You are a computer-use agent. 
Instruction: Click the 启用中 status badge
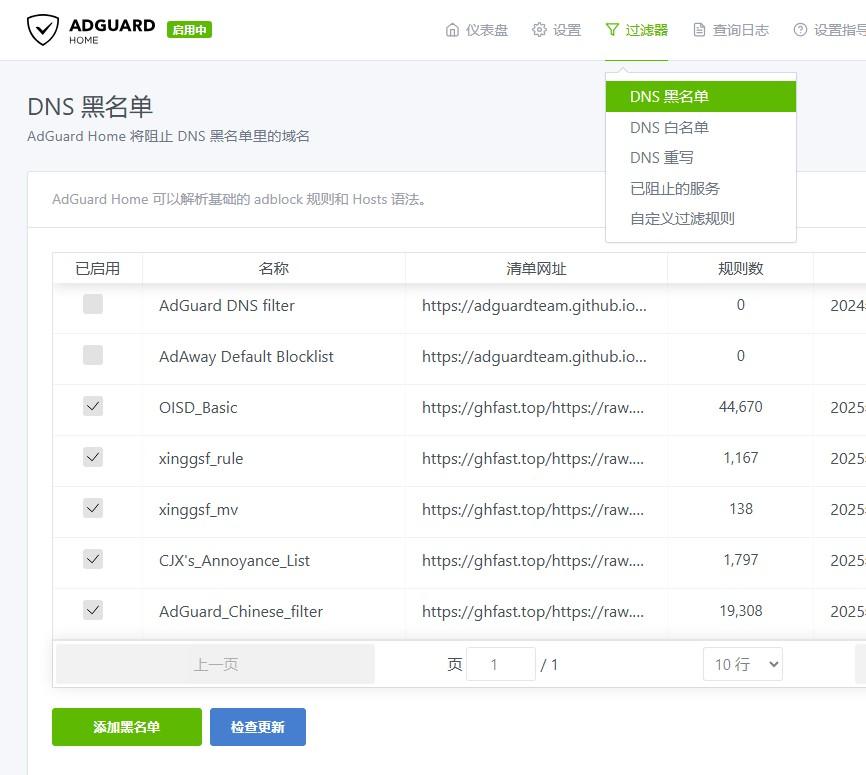click(x=189, y=30)
